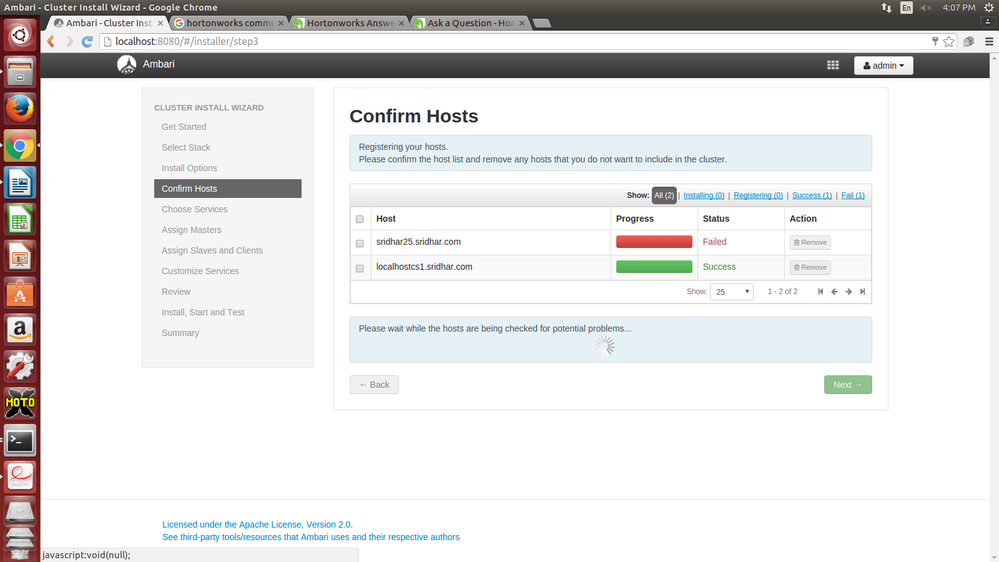Click the En keyboard language indicator
The width and height of the screenshot is (999, 562).
pos(906,8)
